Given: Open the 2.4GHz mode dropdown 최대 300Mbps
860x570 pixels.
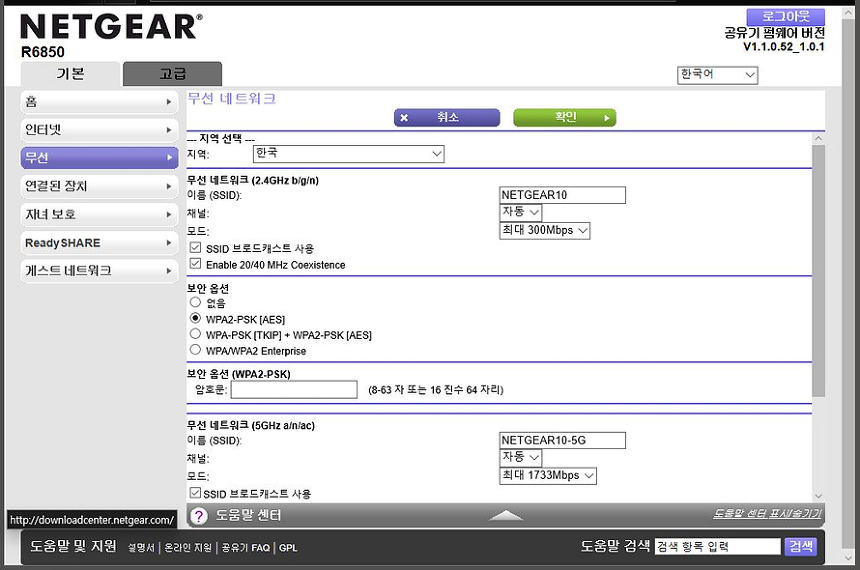Looking at the screenshot, I should pyautogui.click(x=545, y=230).
